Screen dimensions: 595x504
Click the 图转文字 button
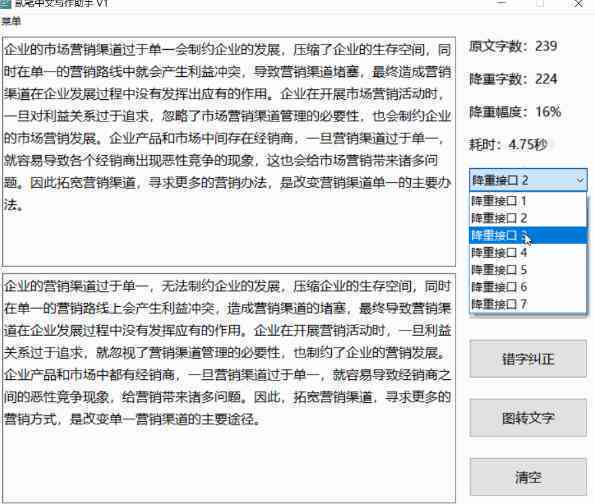(528, 417)
